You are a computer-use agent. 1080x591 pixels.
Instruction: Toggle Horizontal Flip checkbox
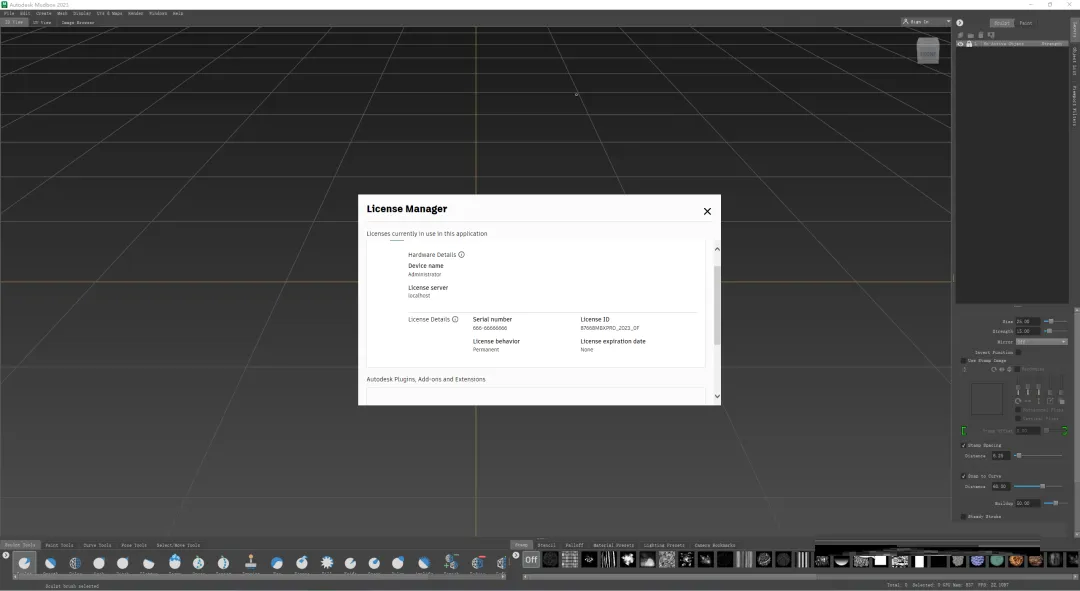point(1018,410)
